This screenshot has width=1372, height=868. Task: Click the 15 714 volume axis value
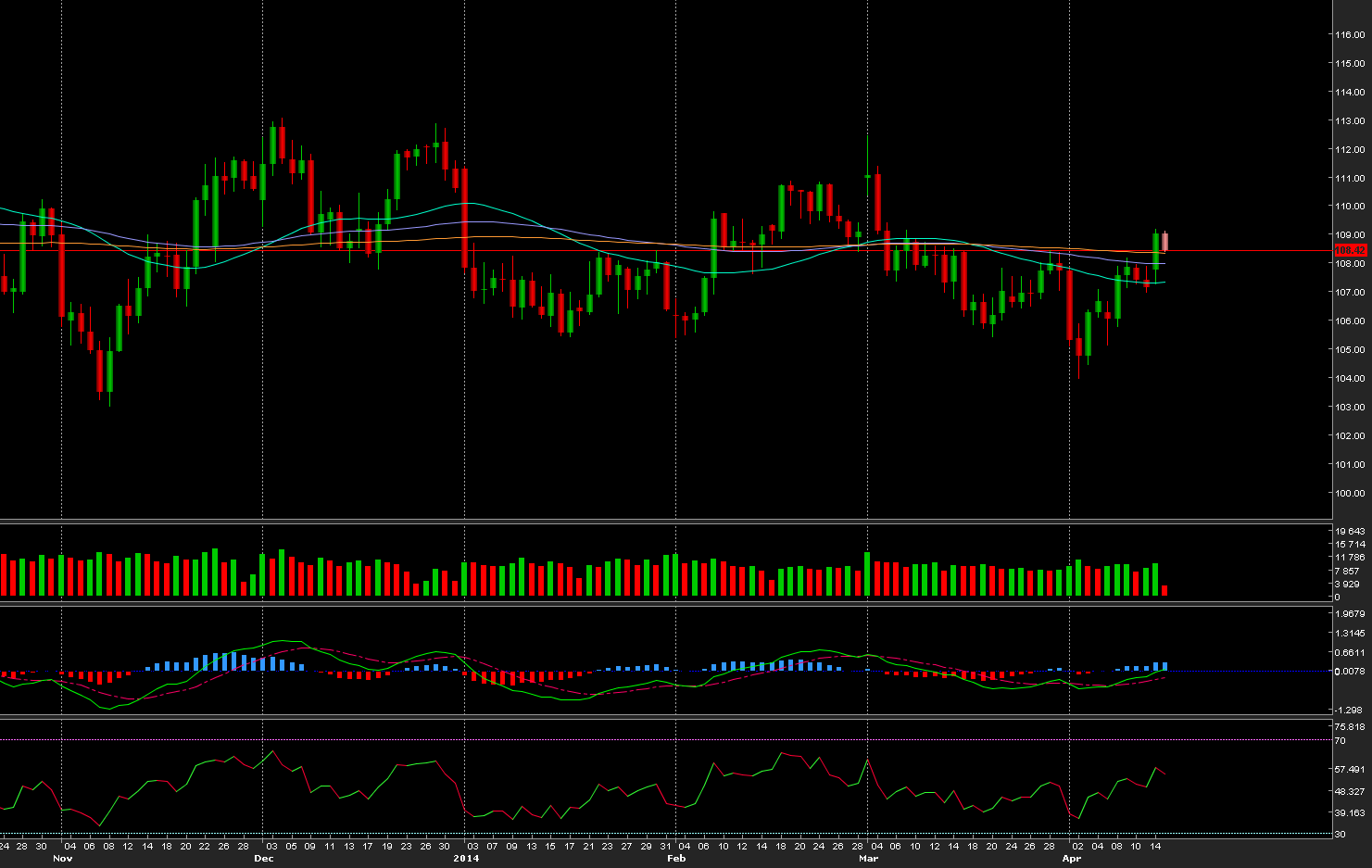point(1350,544)
